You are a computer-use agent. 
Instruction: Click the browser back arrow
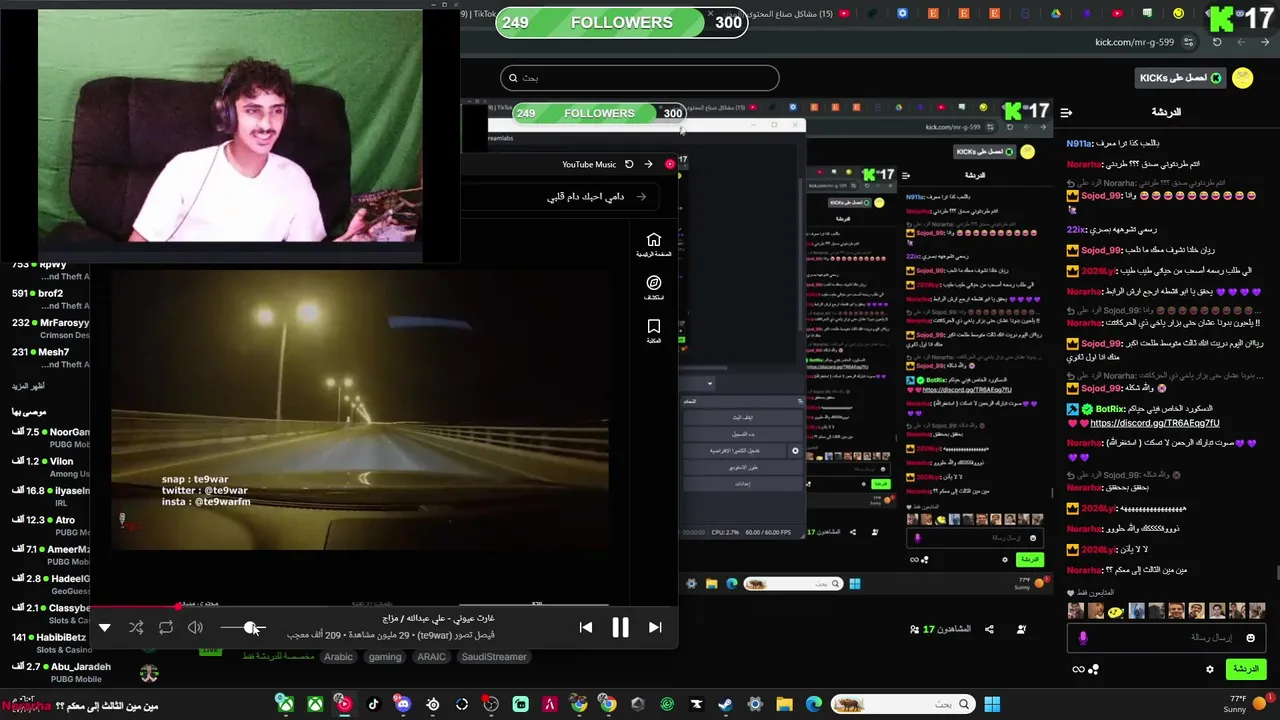(1266, 42)
